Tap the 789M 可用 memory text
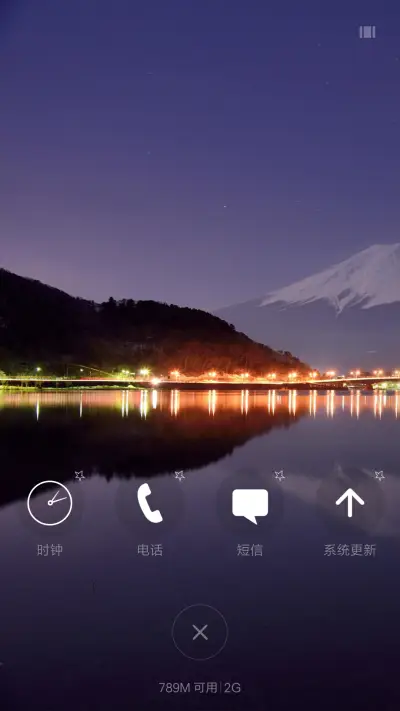The height and width of the screenshot is (711, 400). tap(188, 688)
